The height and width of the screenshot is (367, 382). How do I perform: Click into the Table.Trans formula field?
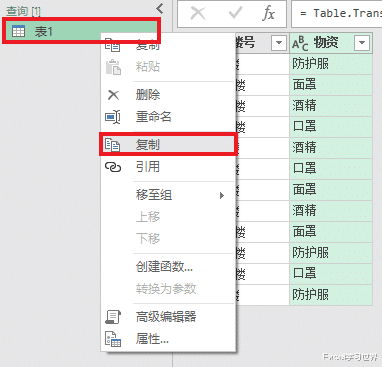(x=337, y=14)
